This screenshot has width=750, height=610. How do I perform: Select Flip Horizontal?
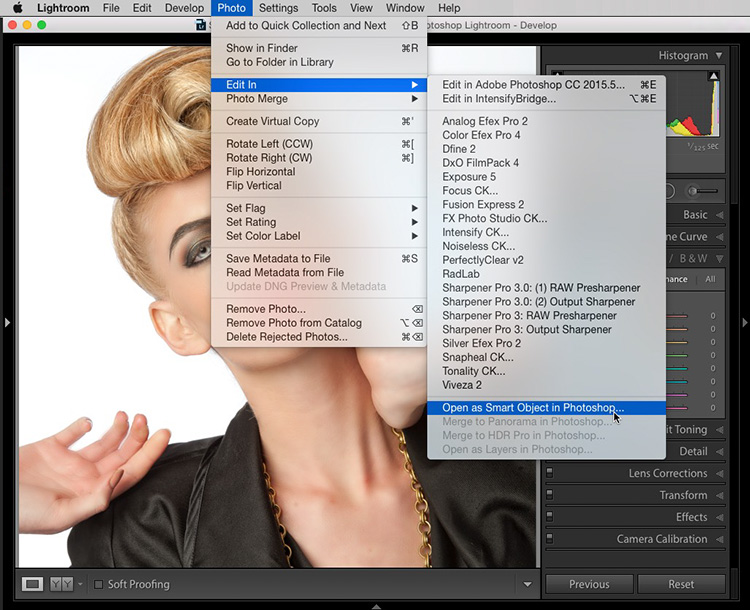[319, 171]
